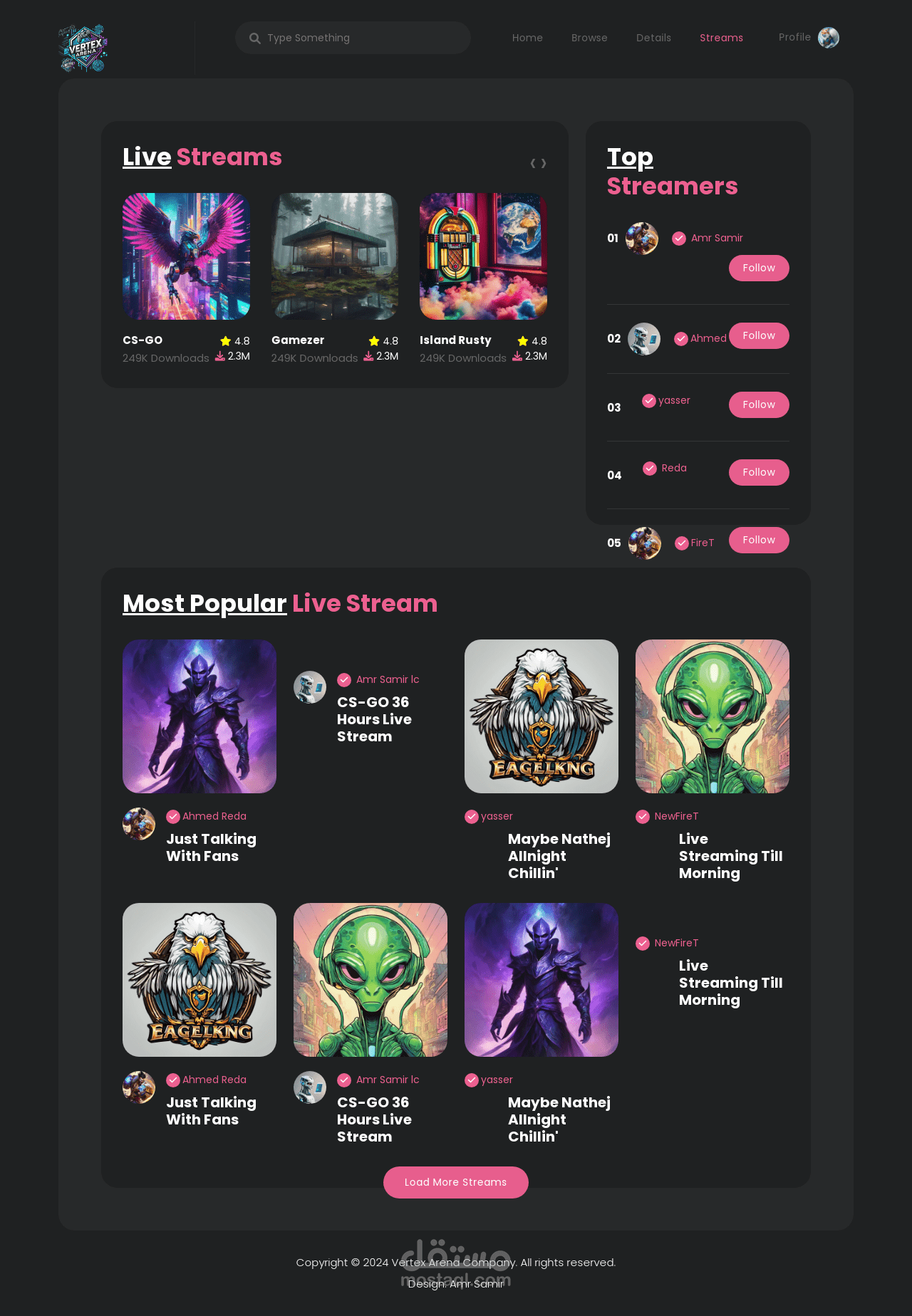
Task: Go to the Browse menu item
Action: [589, 38]
